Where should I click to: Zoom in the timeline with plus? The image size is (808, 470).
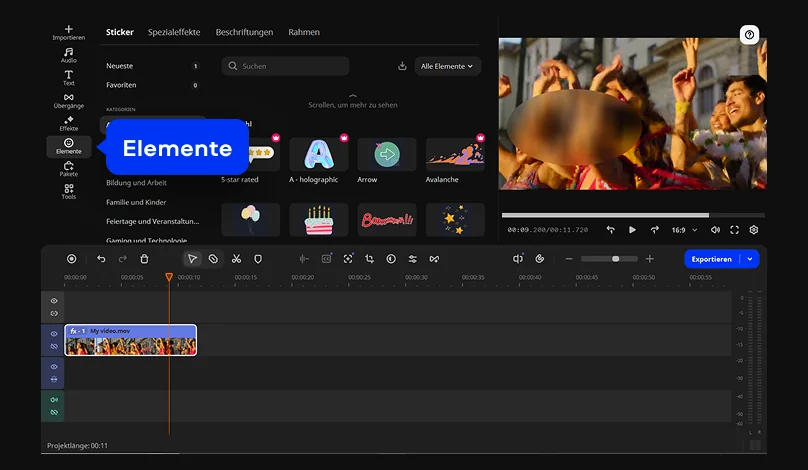click(650, 259)
